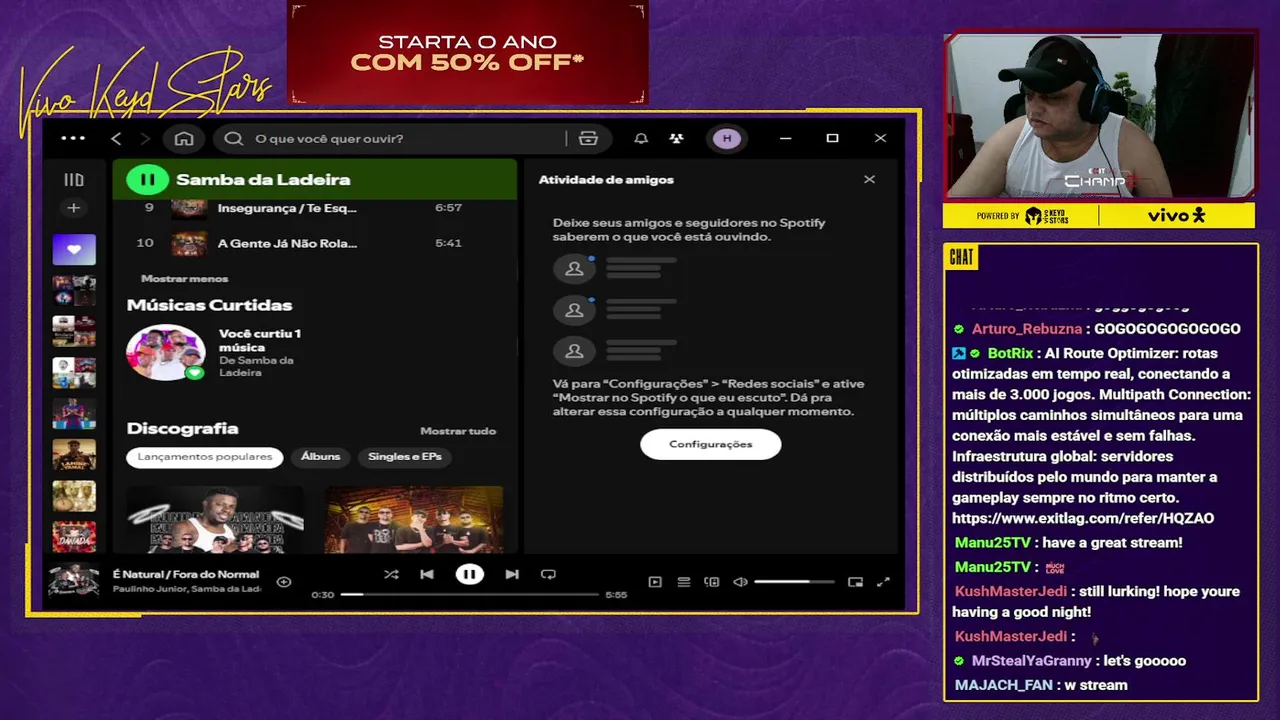This screenshot has width=1280, height=720.
Task: Click the Discografia section heading
Action: coord(182,428)
